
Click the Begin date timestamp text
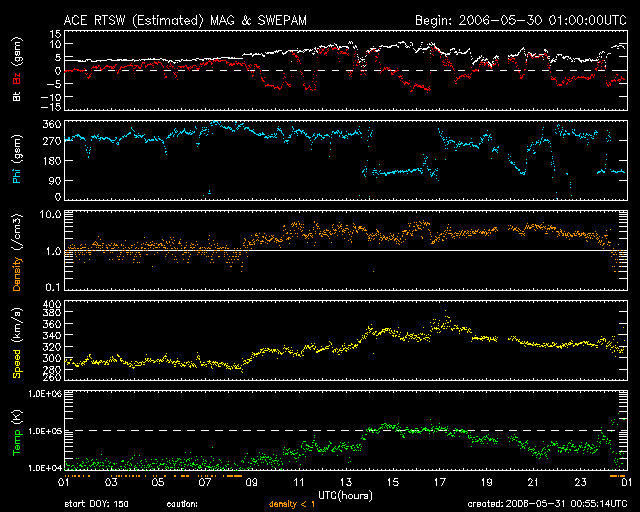(521, 20)
